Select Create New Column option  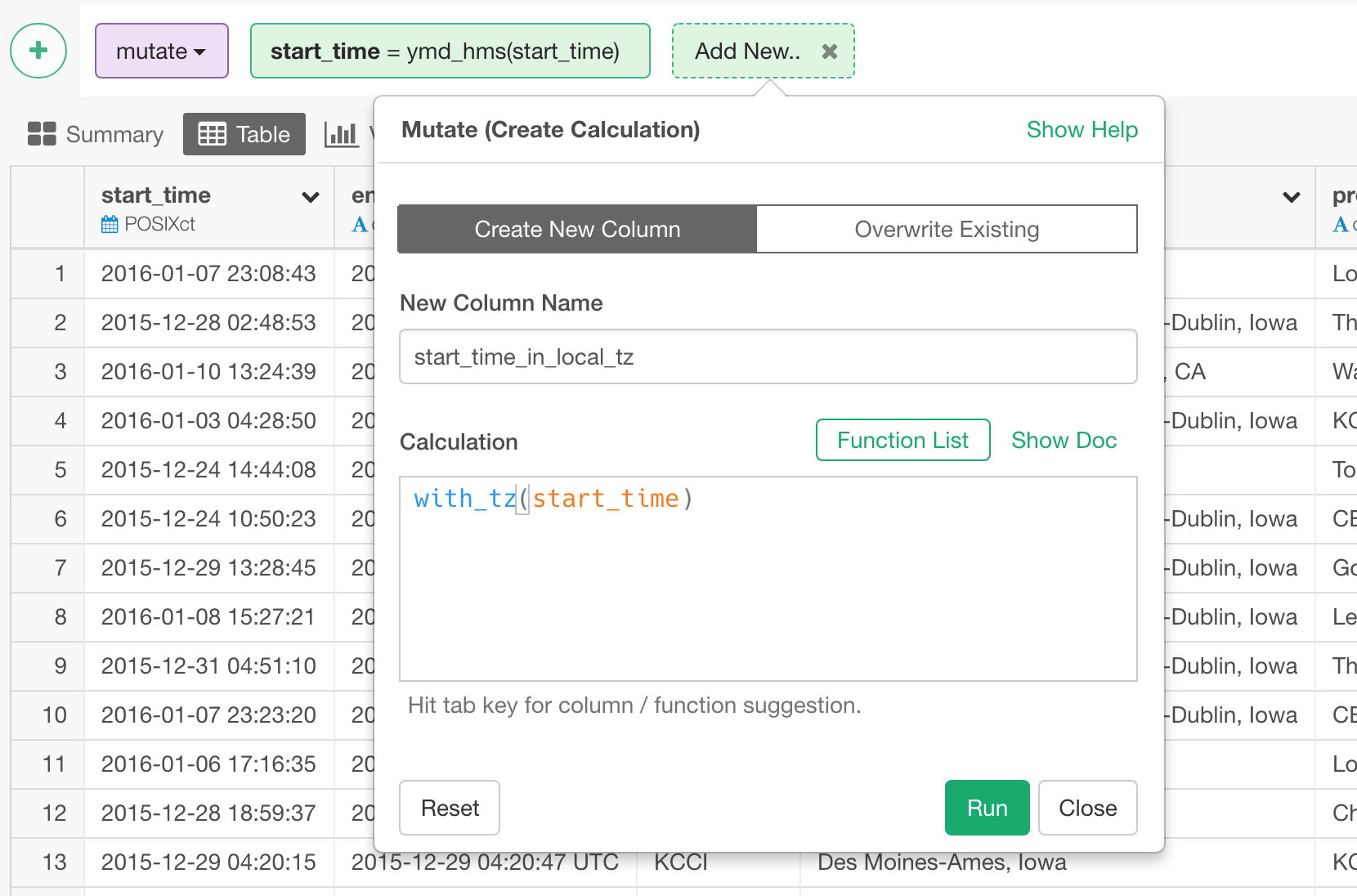(x=577, y=229)
